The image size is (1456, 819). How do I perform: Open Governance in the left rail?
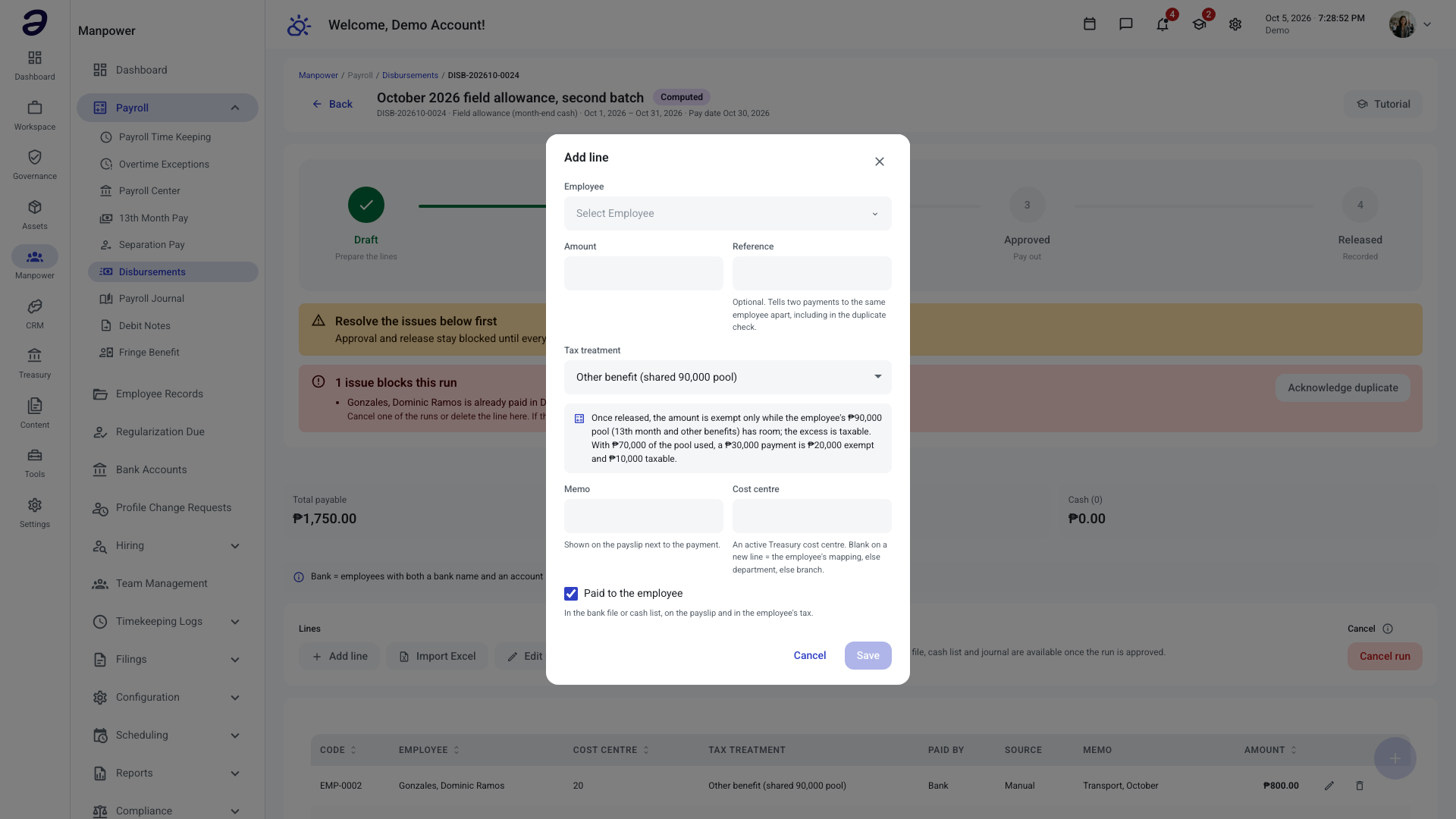tap(35, 165)
